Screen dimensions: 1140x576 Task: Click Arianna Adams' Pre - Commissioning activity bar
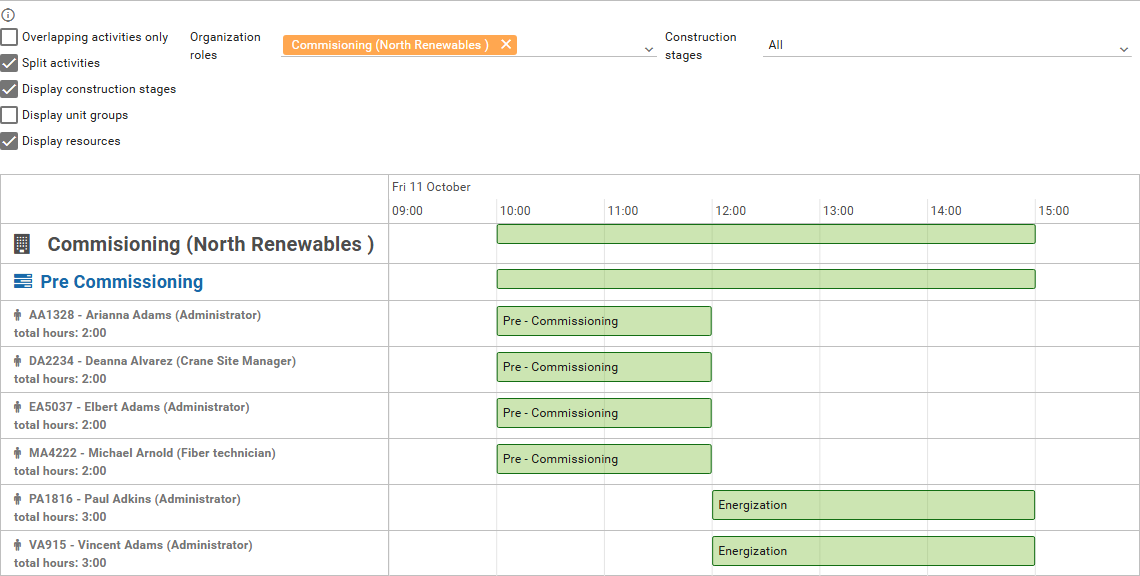[x=603, y=321]
